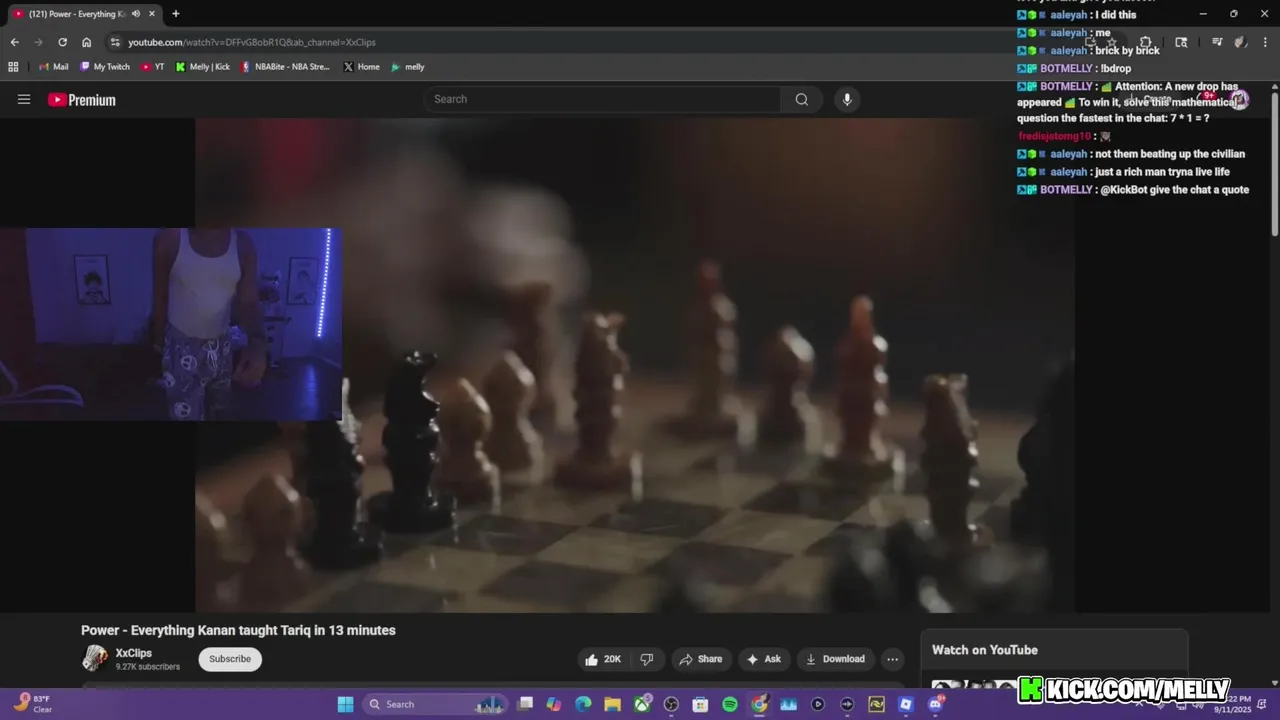Viewport: 1280px width, 720px height.
Task: Switch to Chrome on the taskbar
Action: pos(759,704)
